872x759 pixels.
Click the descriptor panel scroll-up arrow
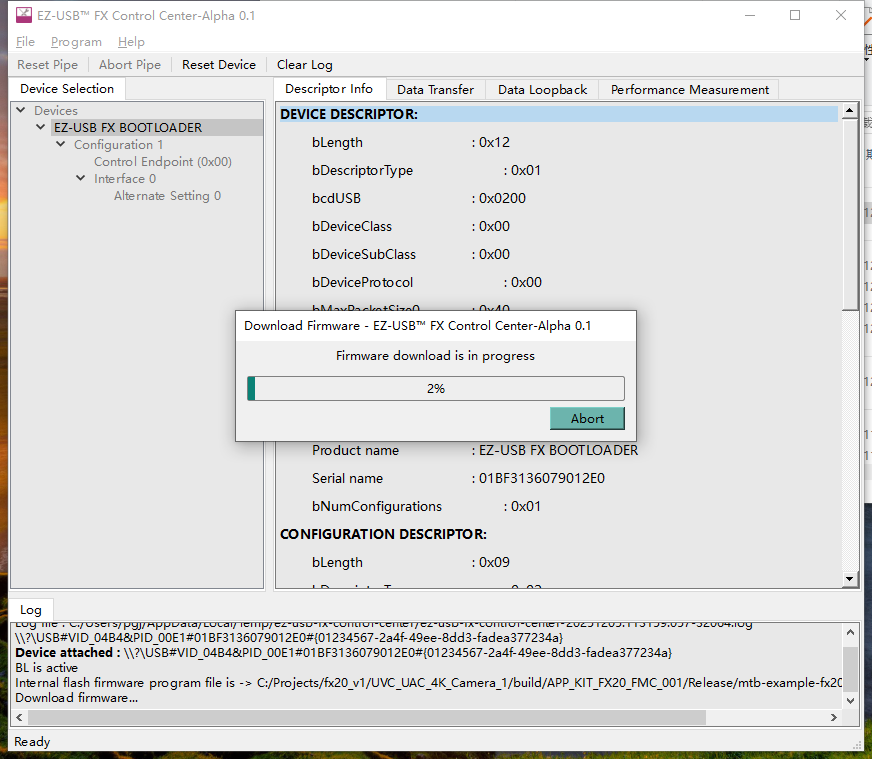click(849, 111)
